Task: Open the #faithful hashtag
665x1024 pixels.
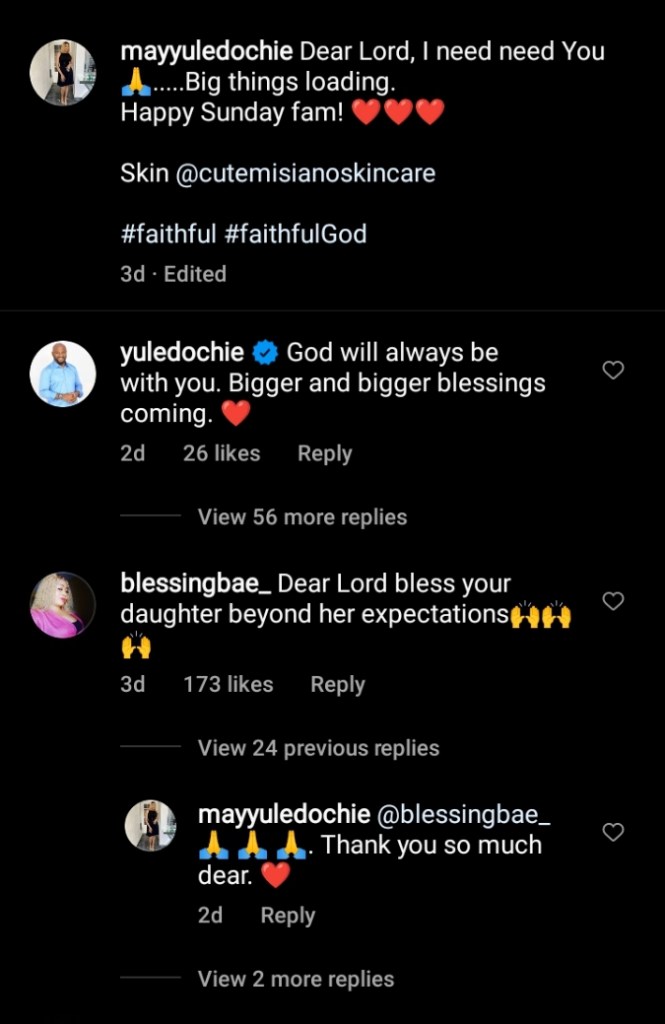Action: click(x=168, y=234)
